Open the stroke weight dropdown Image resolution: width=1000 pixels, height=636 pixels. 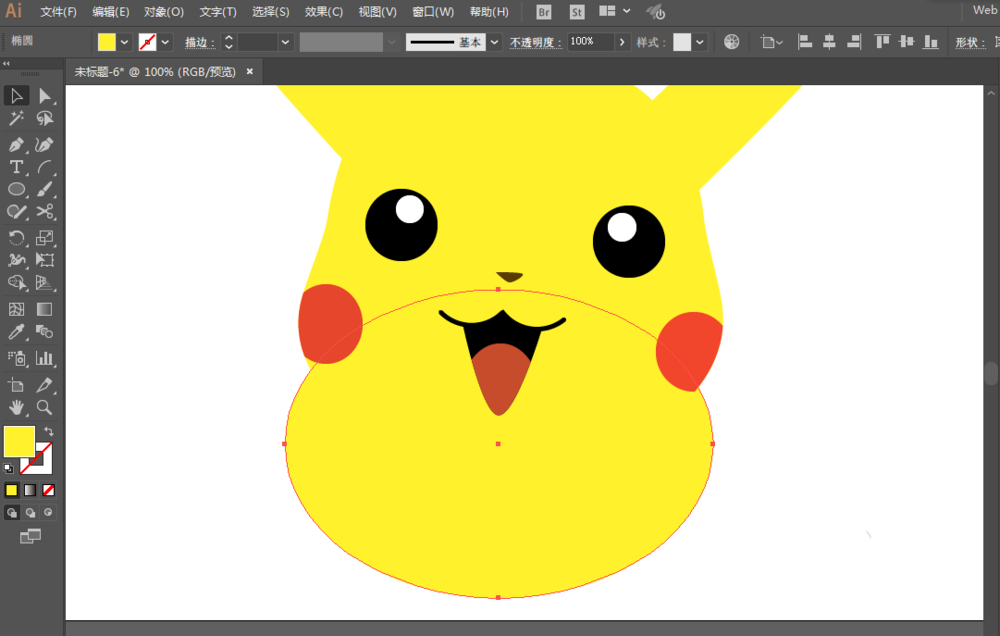coord(285,42)
